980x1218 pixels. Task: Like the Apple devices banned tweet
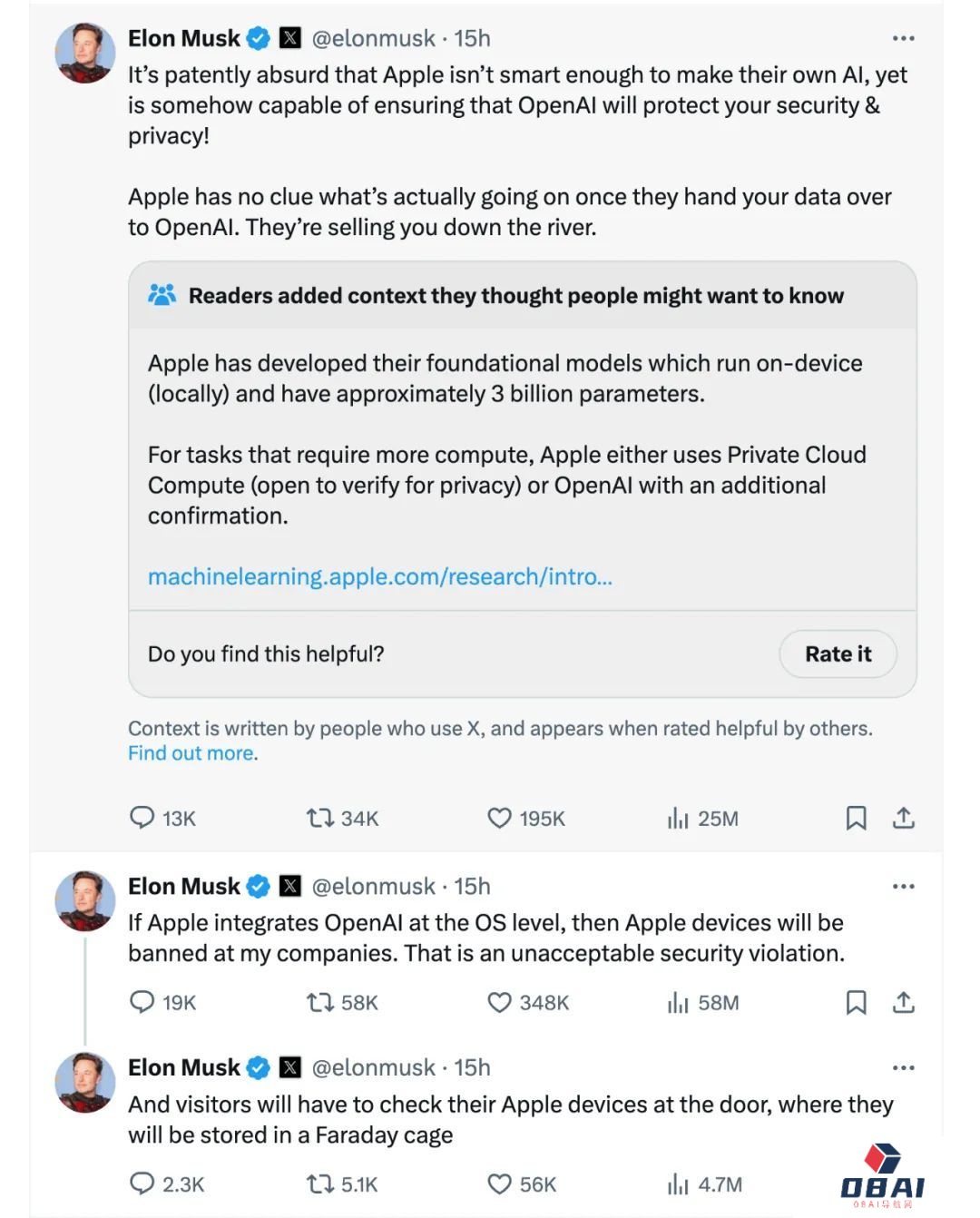[499, 1002]
